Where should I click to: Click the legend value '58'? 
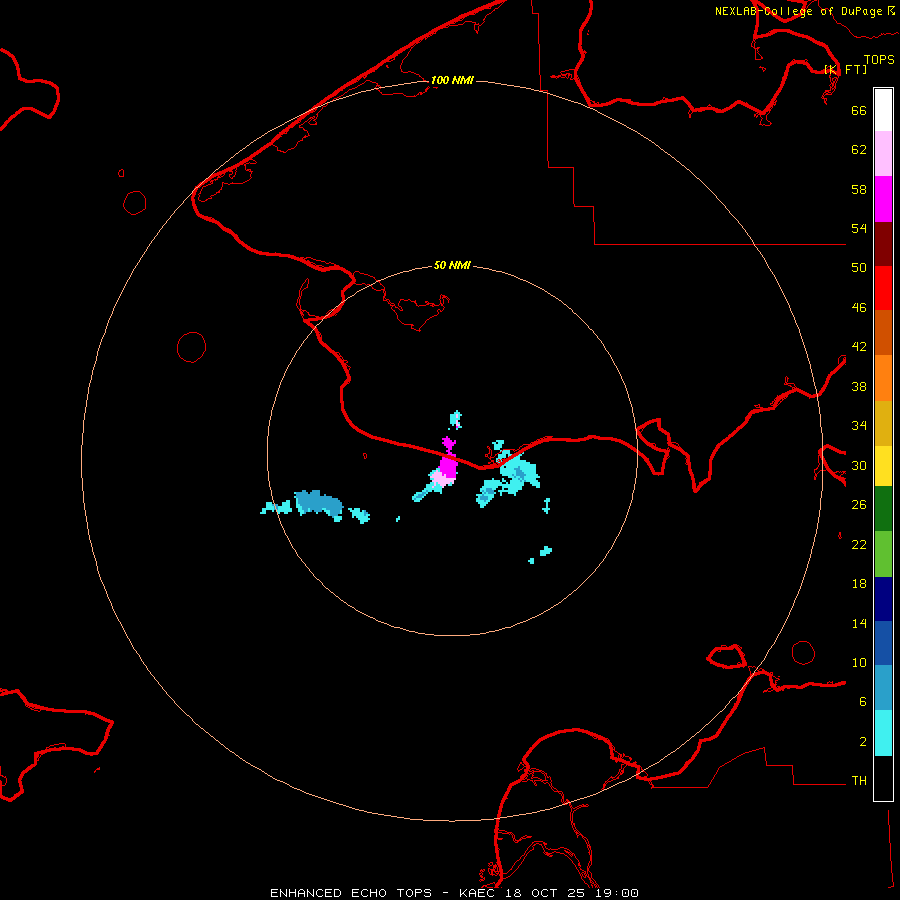859,189
